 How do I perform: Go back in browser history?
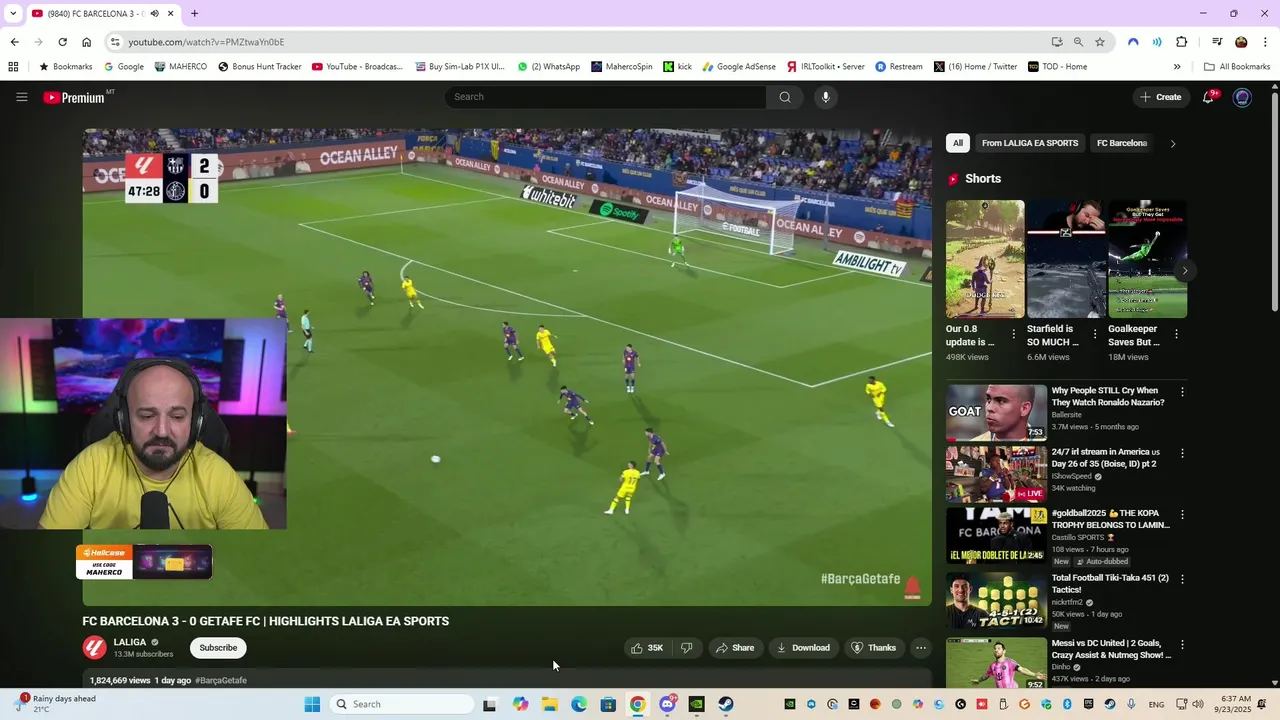pos(14,42)
